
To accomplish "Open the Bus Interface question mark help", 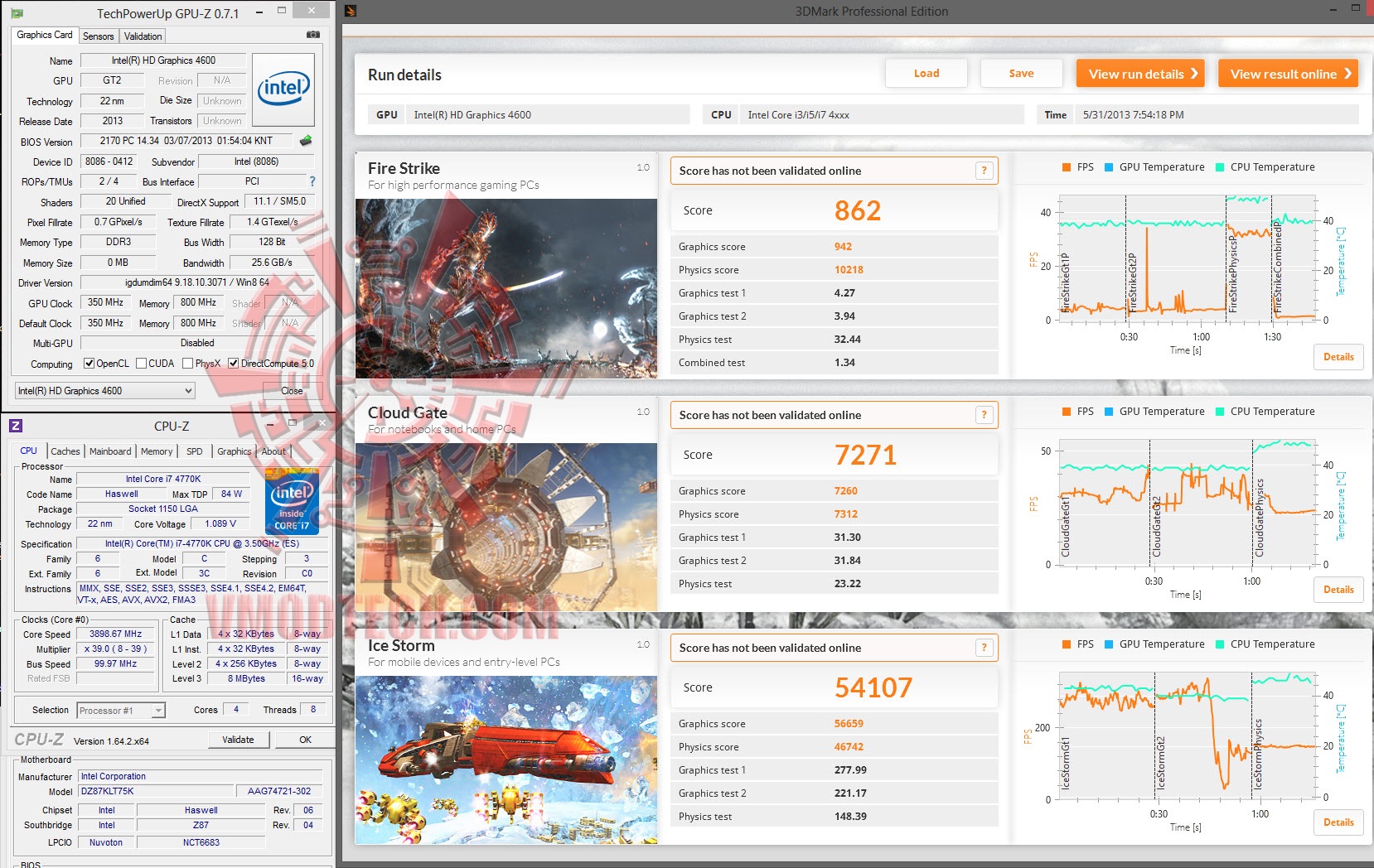I will pos(312,181).
